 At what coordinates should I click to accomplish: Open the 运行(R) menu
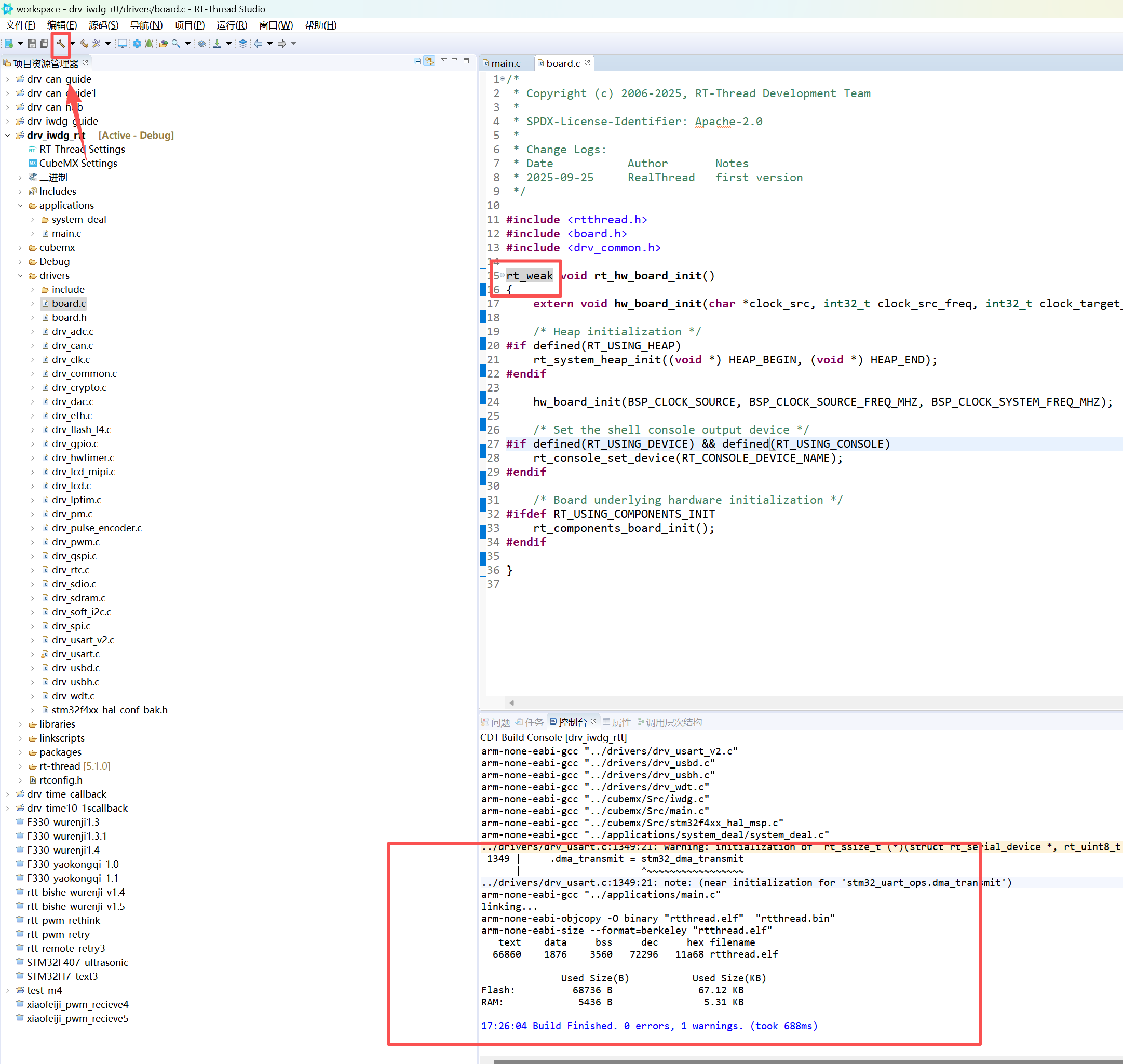tap(232, 25)
